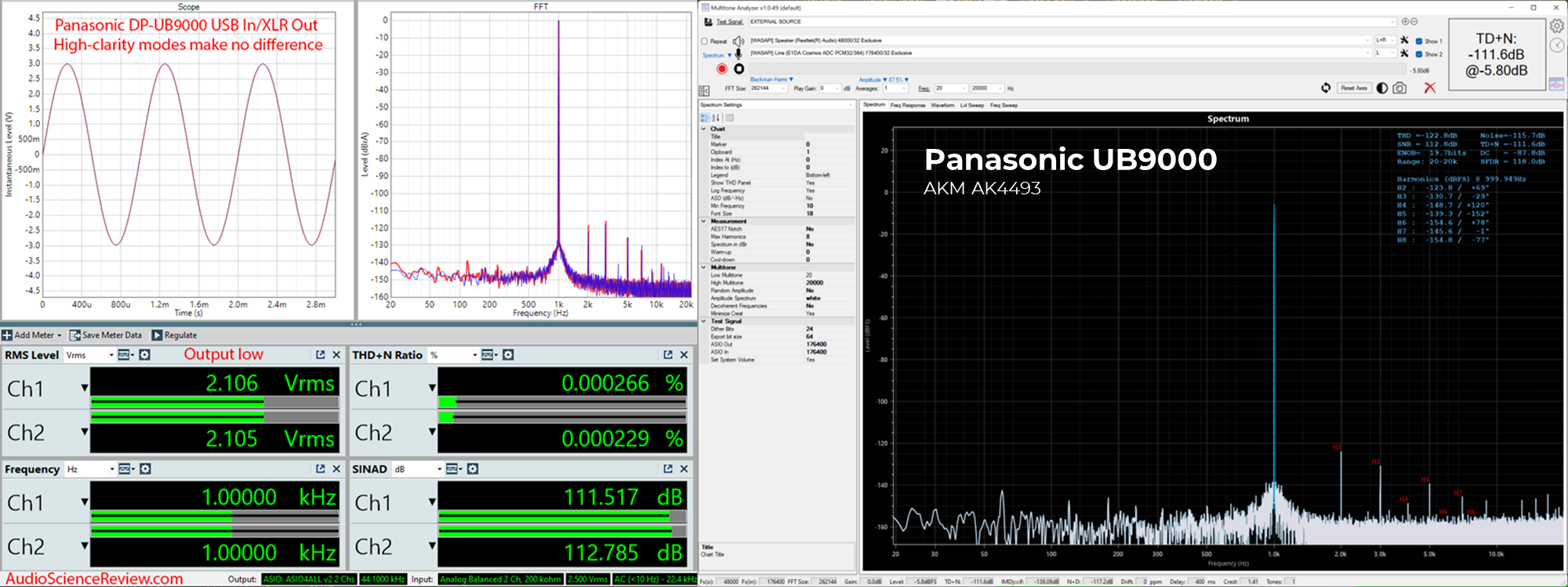The height and width of the screenshot is (587, 1568).
Task: Collapse the Multitone category
Action: click(x=703, y=267)
